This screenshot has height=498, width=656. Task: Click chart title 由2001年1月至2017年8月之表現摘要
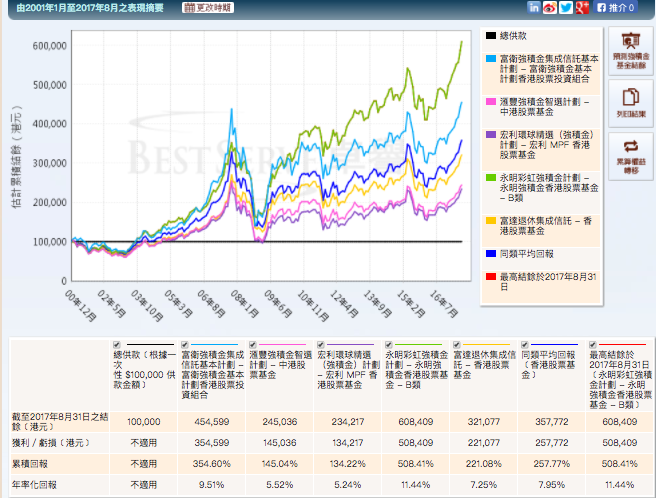click(x=90, y=8)
